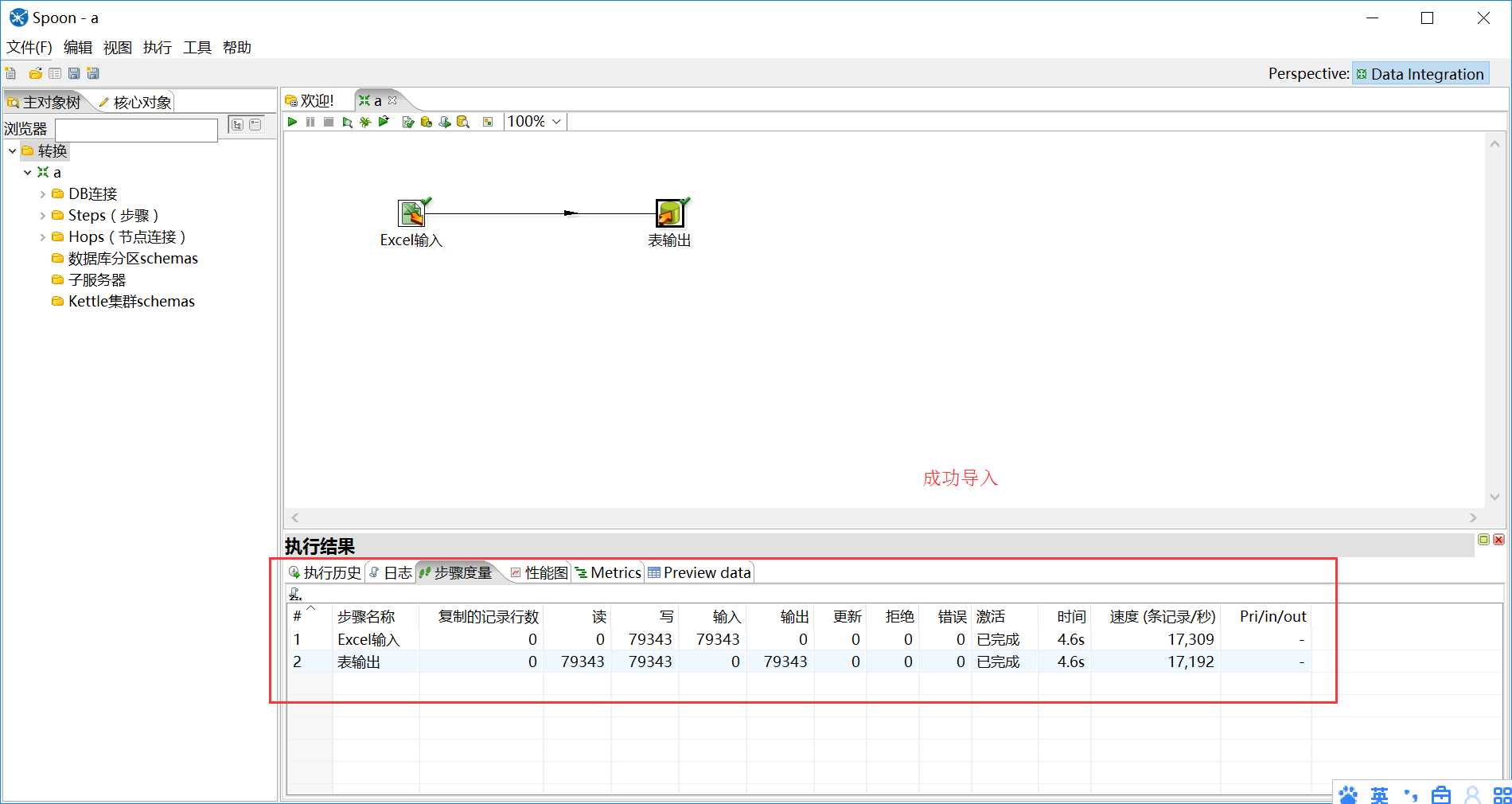Click the Preview transformation icon
1512x804 pixels.
point(347,122)
